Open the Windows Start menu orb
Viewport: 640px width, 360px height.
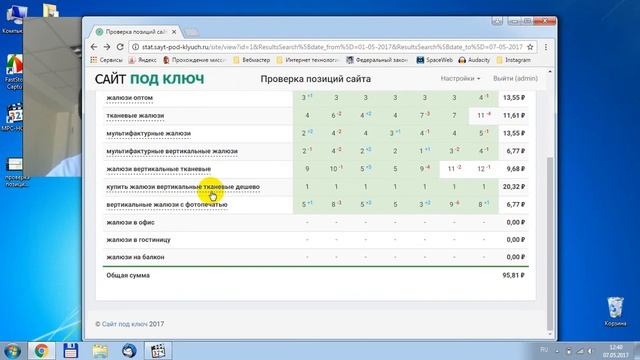pyautogui.click(x=12, y=351)
